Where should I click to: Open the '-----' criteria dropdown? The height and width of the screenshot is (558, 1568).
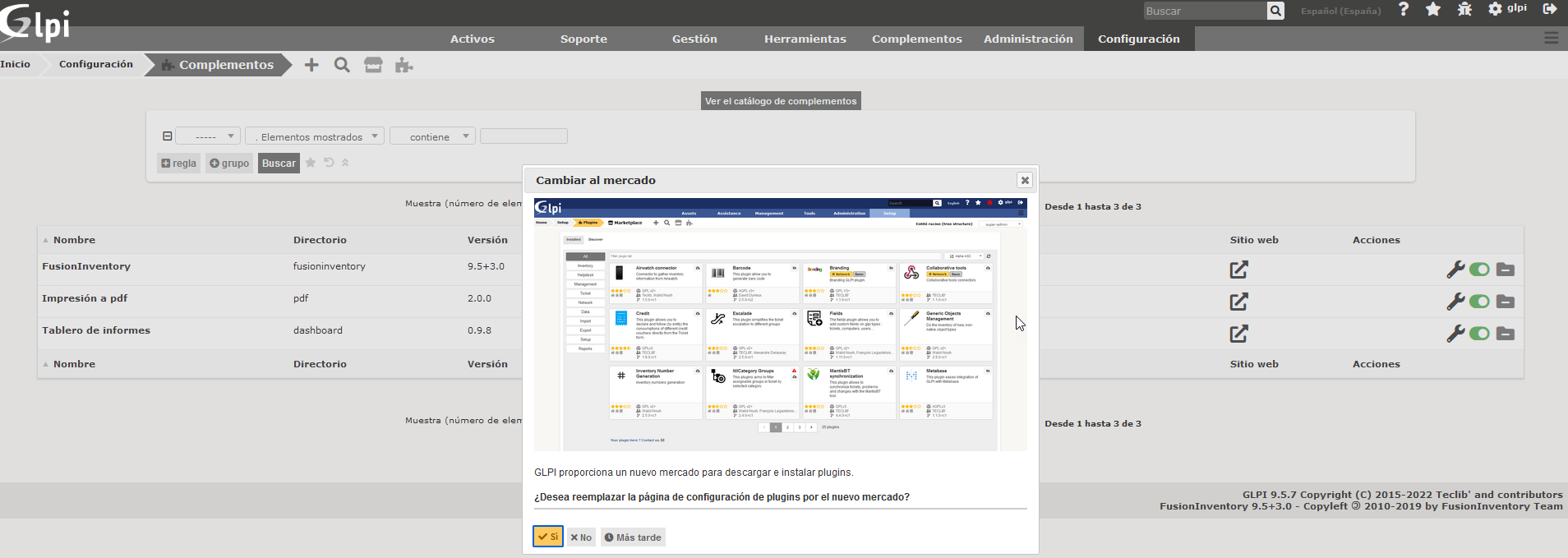pyautogui.click(x=207, y=136)
